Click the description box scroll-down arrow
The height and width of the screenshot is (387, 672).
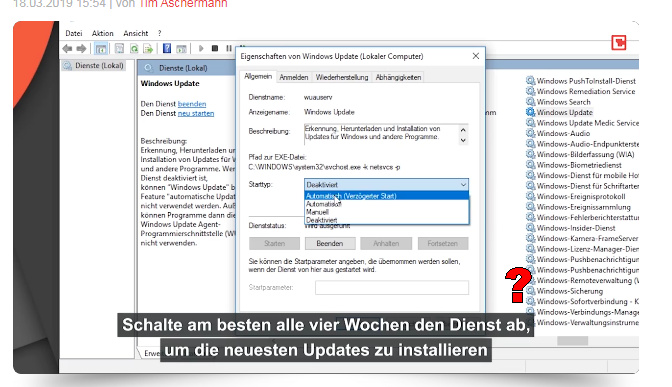(463, 140)
